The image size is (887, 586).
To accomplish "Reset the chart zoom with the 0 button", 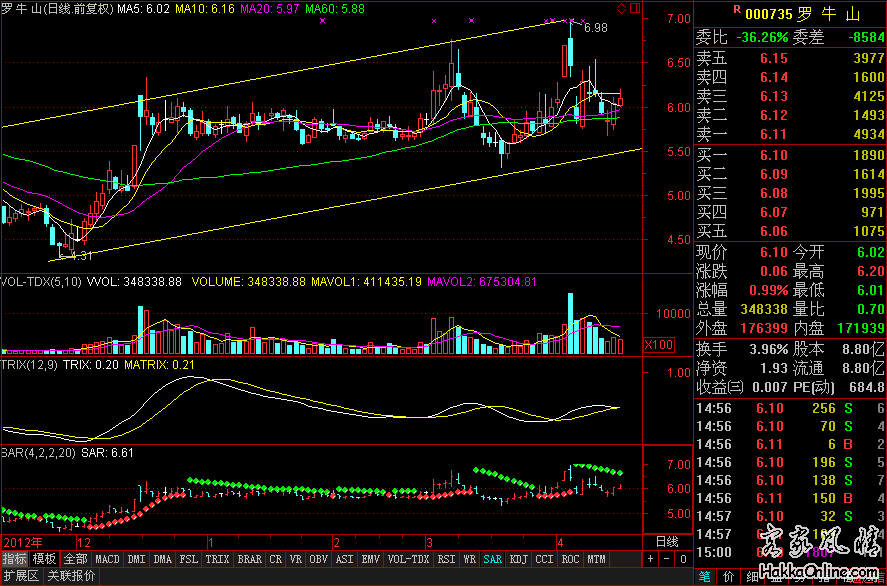I will point(683,559).
